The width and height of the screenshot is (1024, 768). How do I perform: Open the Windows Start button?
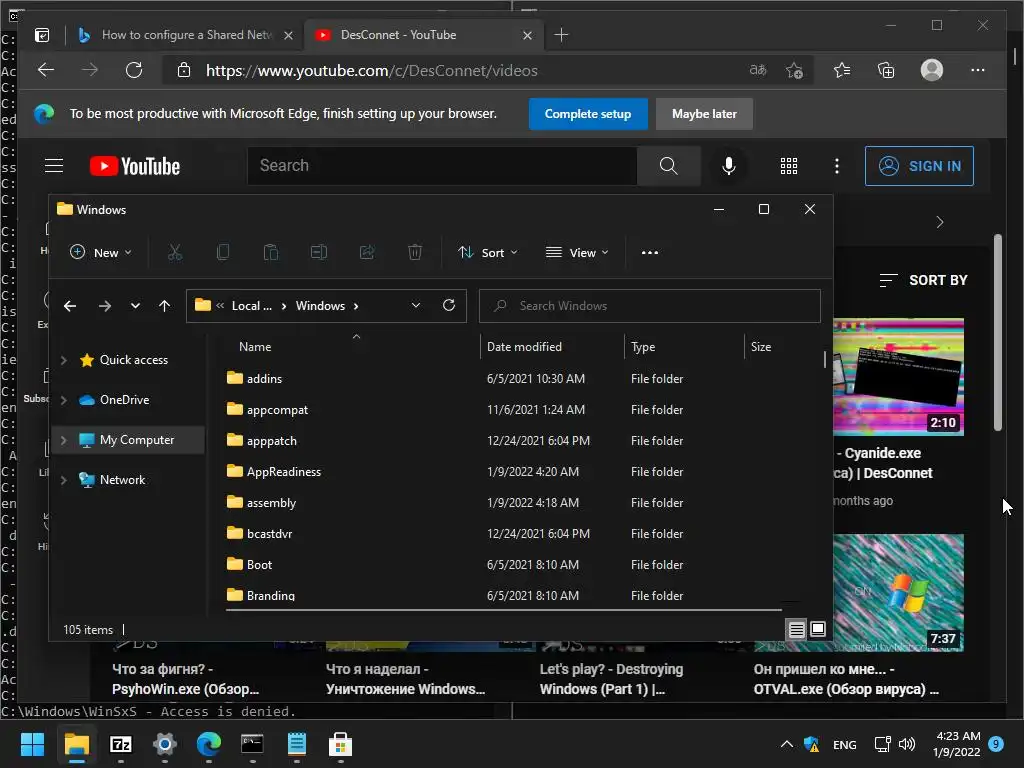point(32,744)
